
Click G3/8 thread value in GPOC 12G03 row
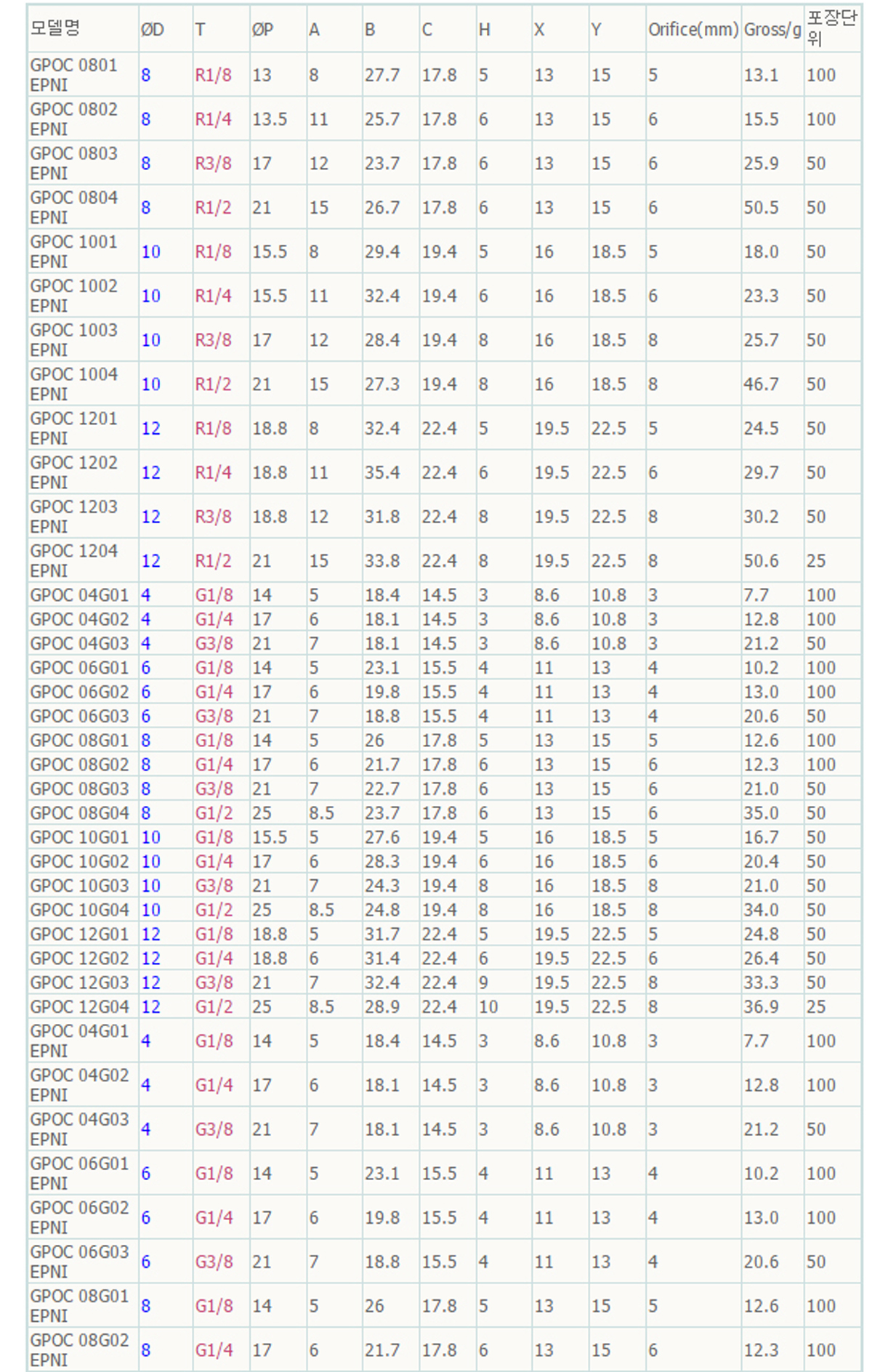tap(214, 982)
